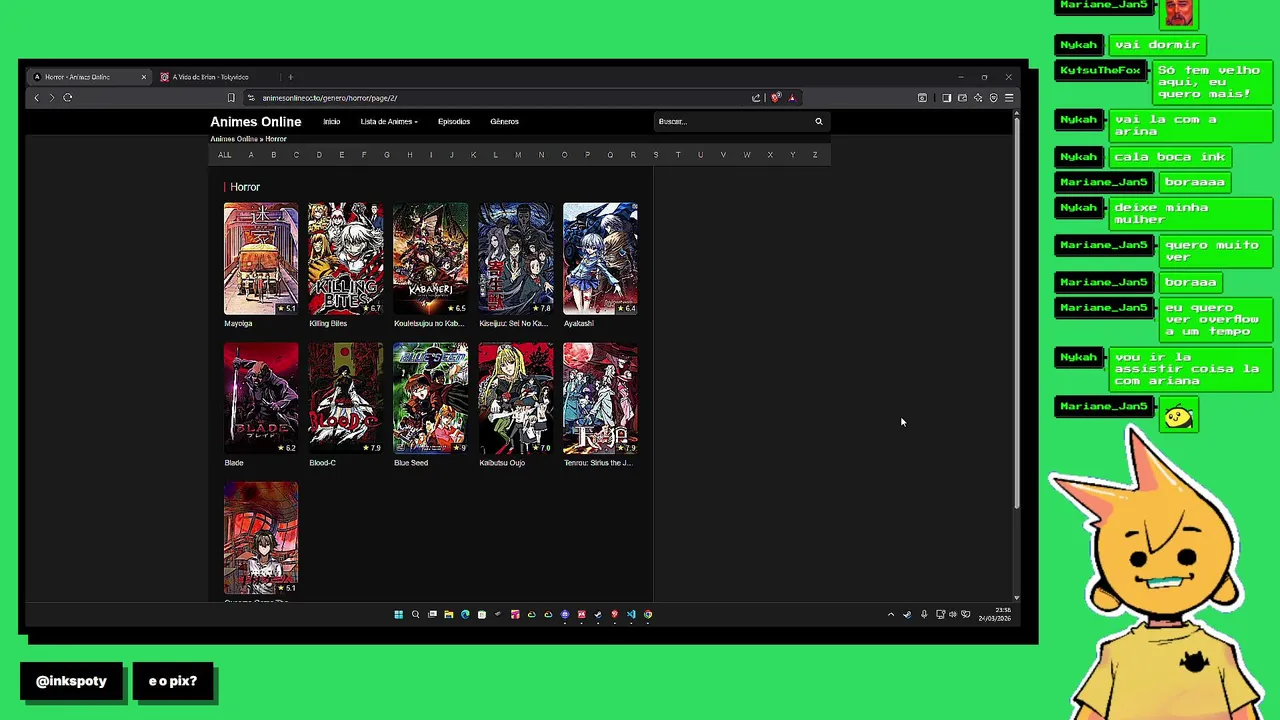Open Microsoft Edge from the taskbar
Viewport: 1280px width, 720px height.
pos(465,614)
